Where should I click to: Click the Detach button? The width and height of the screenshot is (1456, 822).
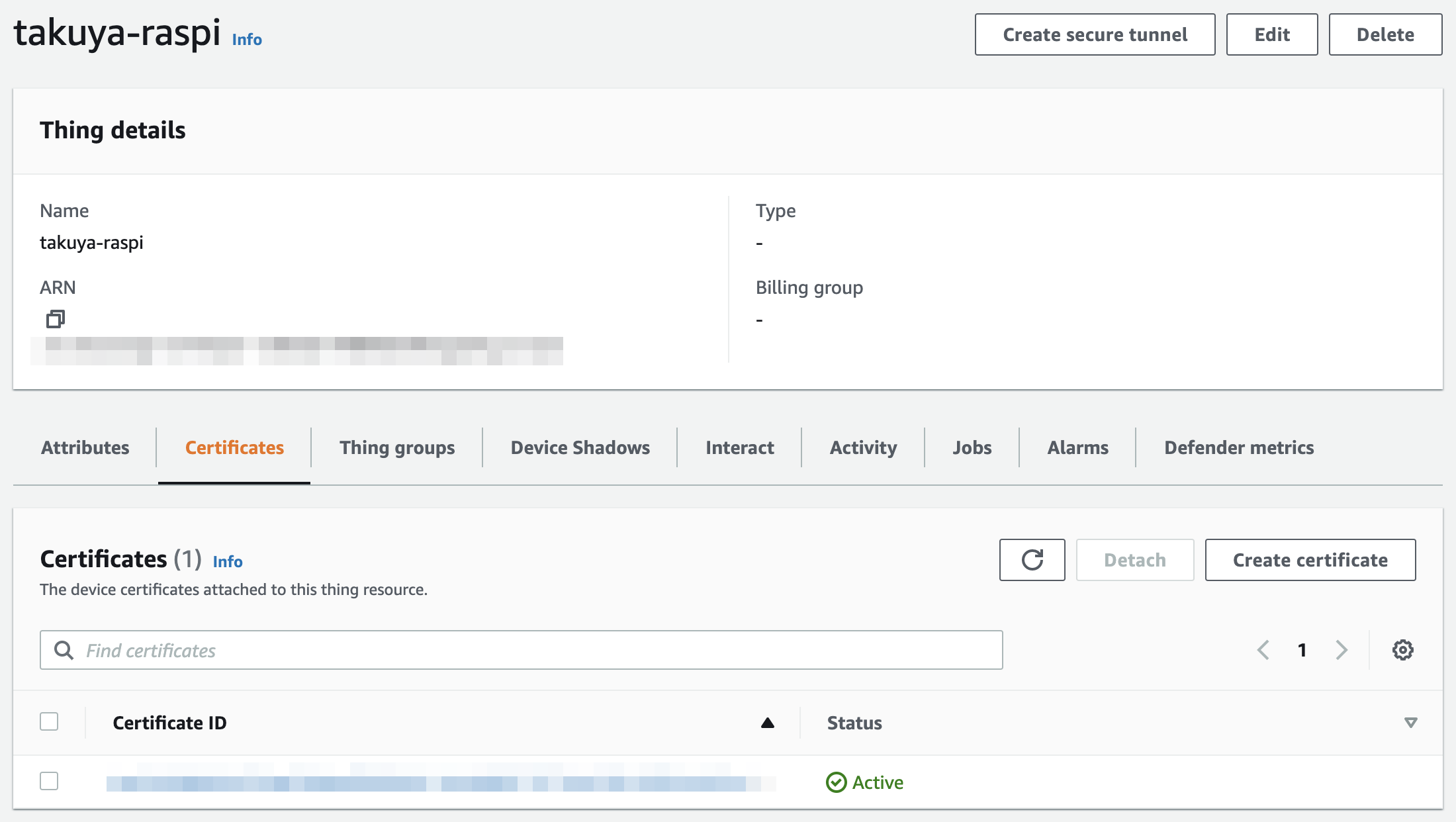1134,560
